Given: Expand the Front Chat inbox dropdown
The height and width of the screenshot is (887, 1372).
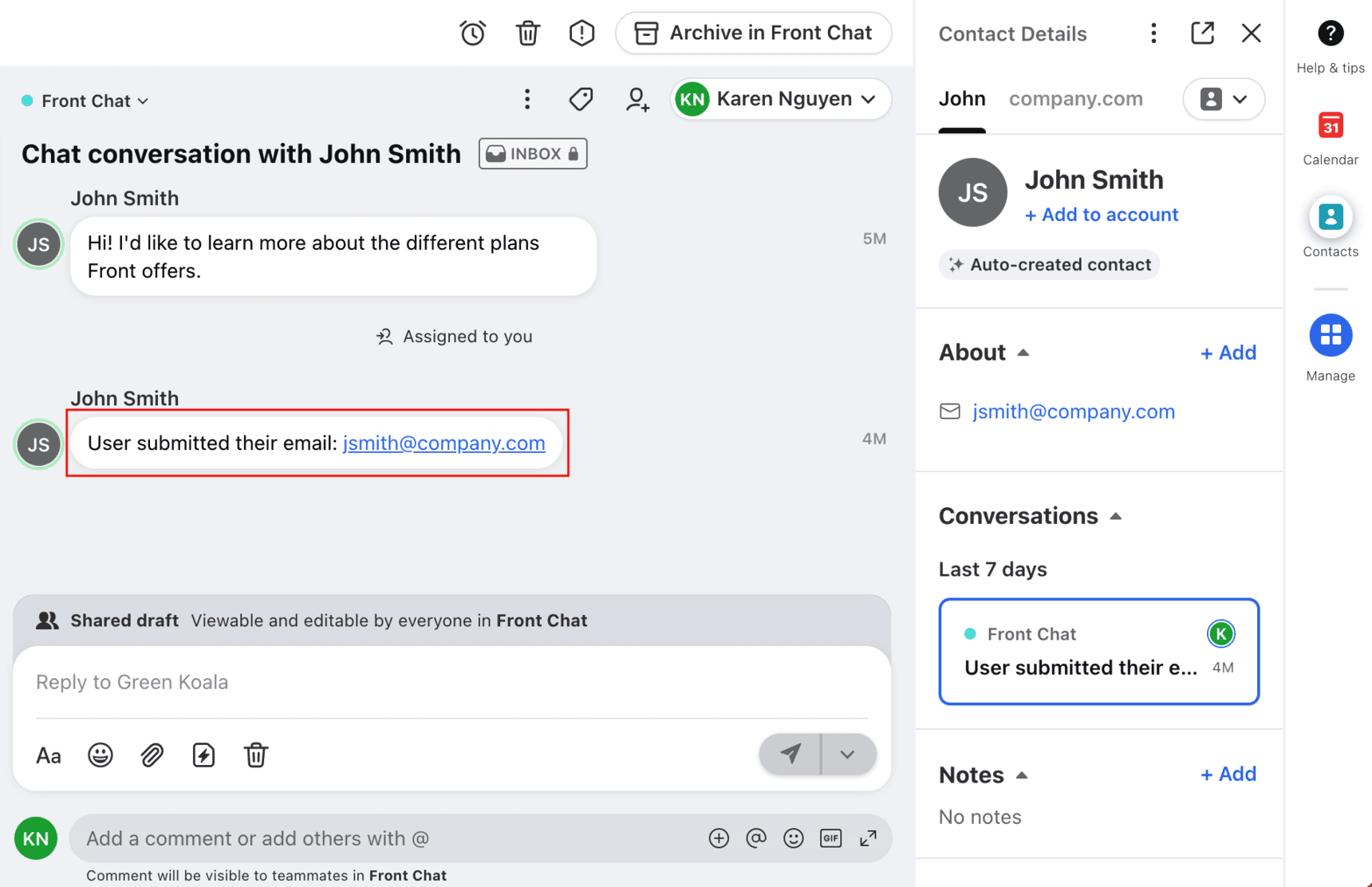Looking at the screenshot, I should tap(86, 101).
